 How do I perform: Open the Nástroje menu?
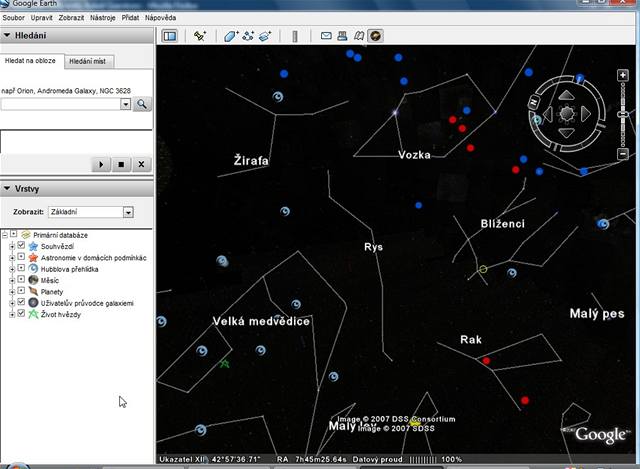102,18
